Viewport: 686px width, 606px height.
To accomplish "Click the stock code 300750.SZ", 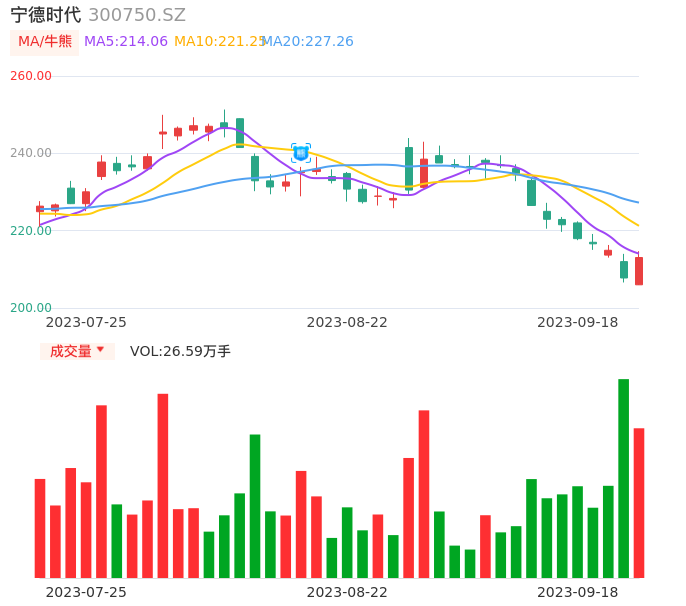I will (137, 15).
